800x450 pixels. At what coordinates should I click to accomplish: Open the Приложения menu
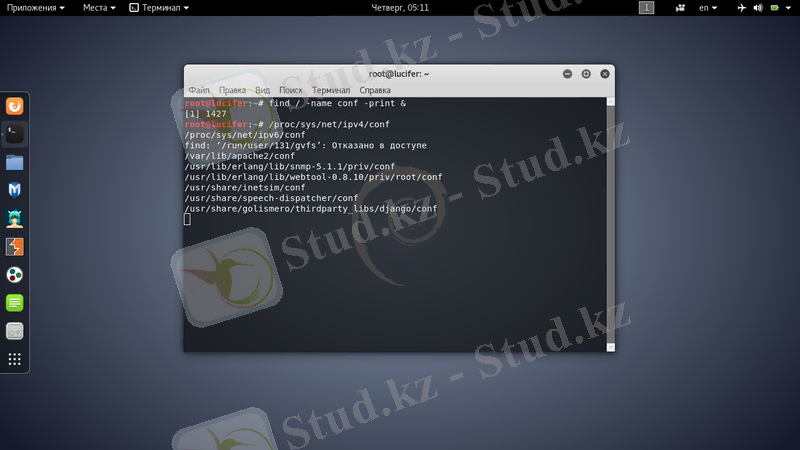(x=35, y=8)
